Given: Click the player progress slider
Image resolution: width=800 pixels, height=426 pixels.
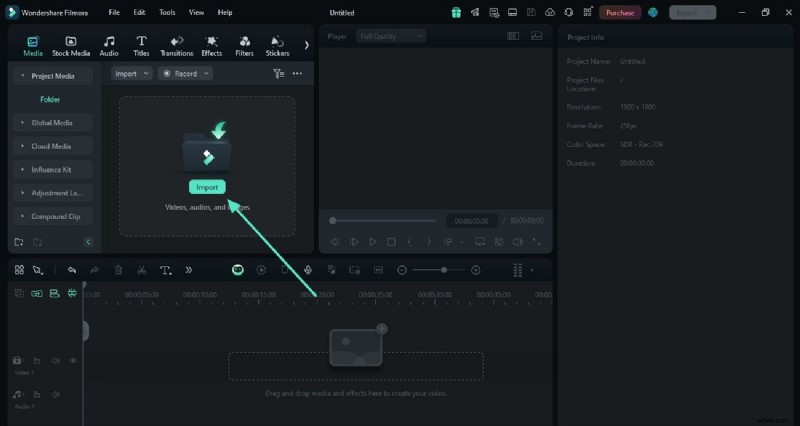Looking at the screenshot, I should click(x=384, y=221).
